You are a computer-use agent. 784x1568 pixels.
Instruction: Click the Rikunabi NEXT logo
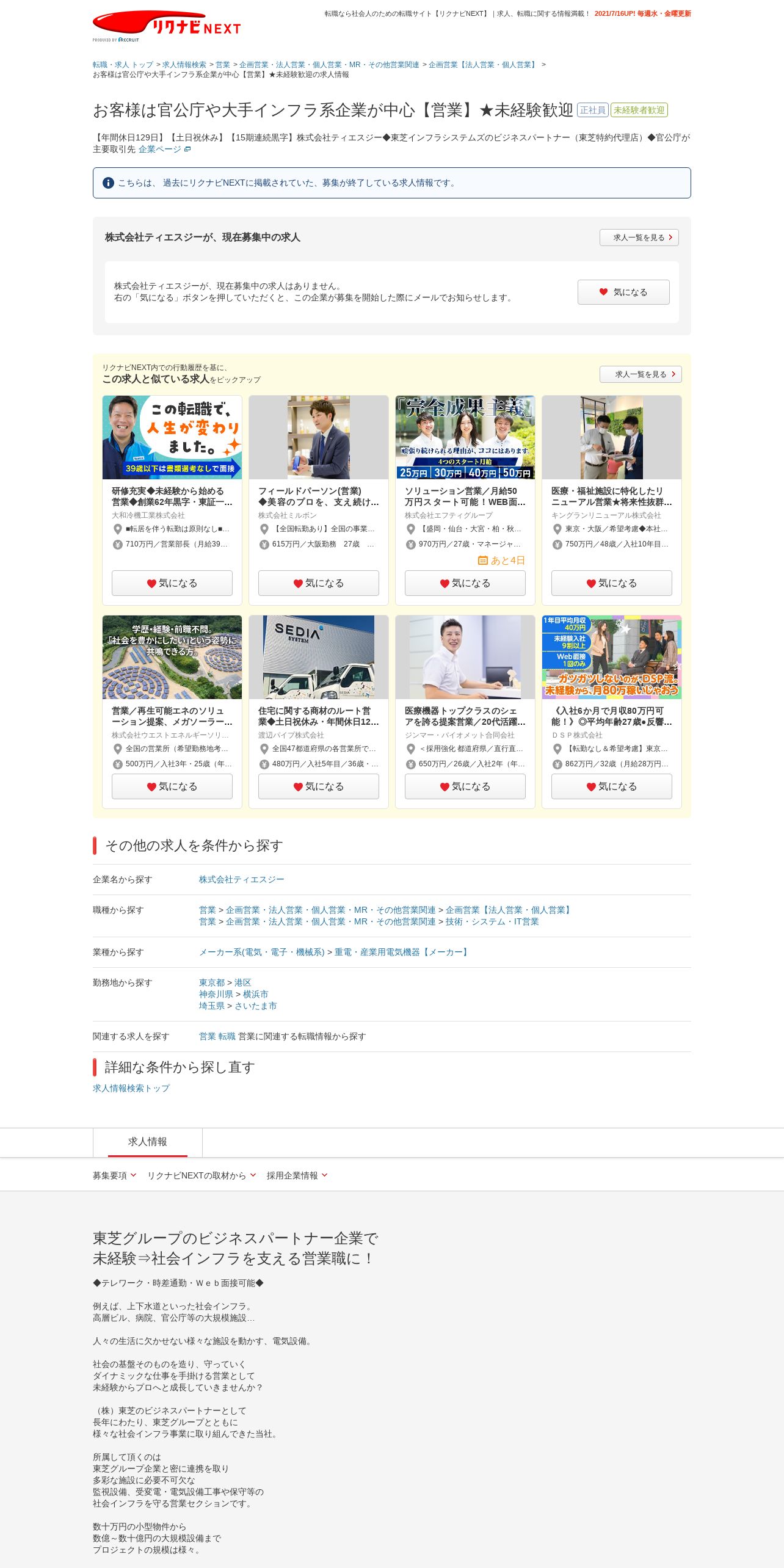[x=167, y=24]
